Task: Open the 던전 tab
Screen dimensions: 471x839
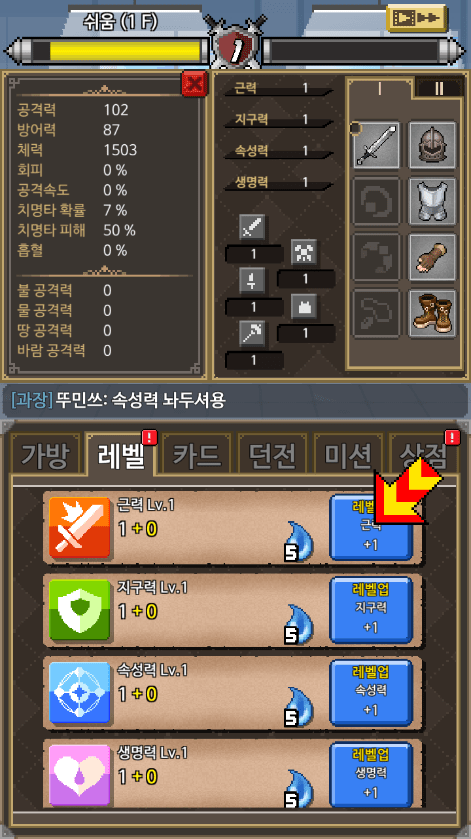Action: pyautogui.click(x=272, y=454)
